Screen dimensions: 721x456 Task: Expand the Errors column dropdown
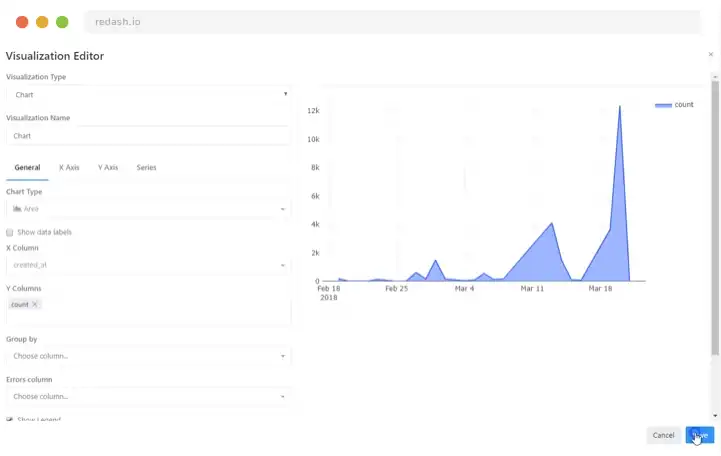tap(148, 396)
